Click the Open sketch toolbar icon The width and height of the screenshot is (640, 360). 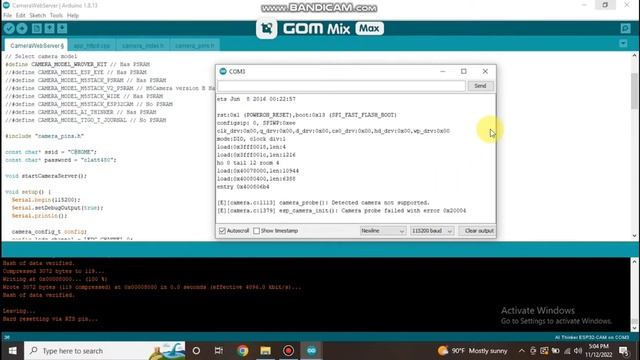pyautogui.click(x=49, y=28)
